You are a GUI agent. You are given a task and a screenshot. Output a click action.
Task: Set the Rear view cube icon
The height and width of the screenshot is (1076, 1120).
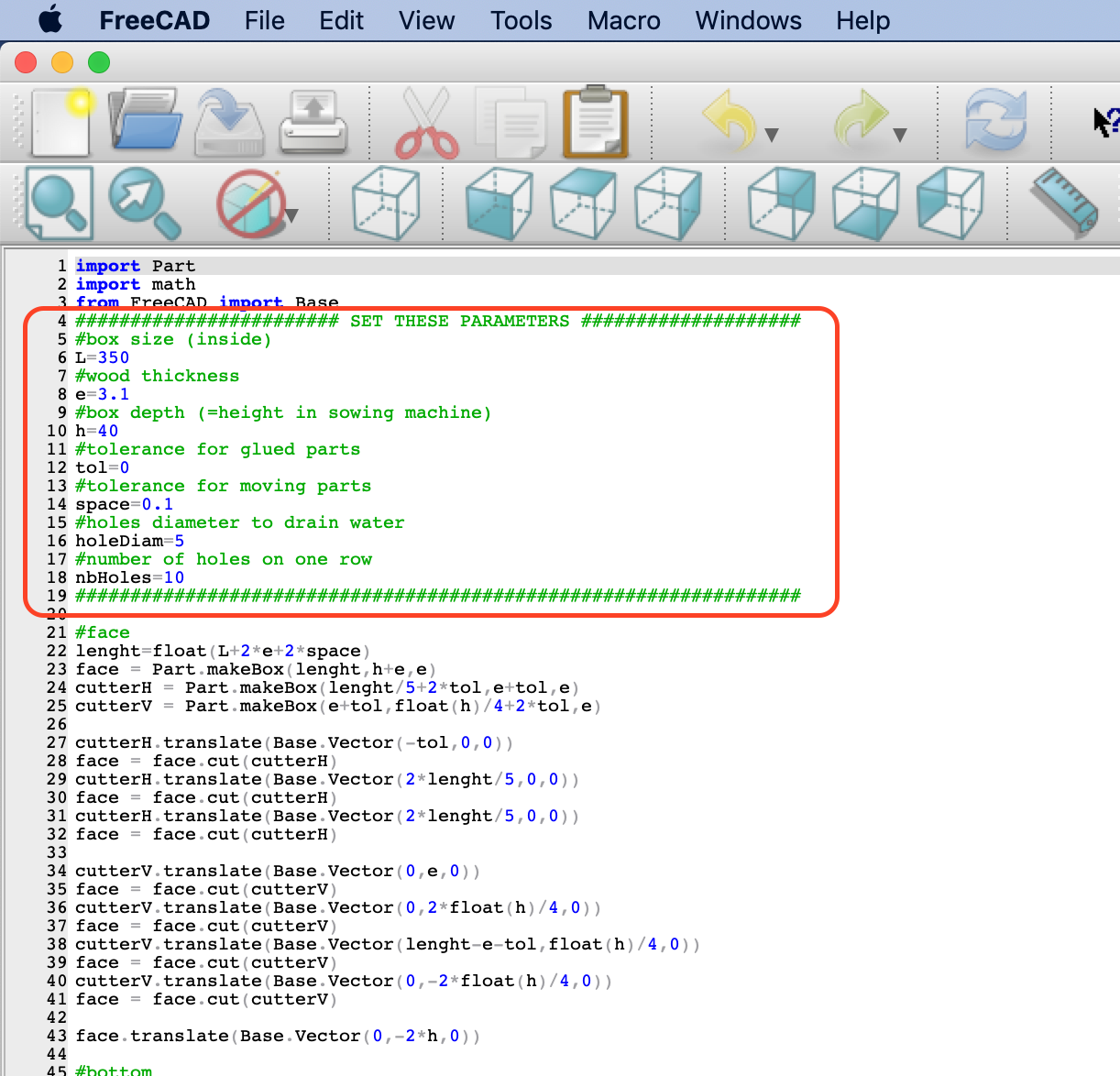coord(781,203)
